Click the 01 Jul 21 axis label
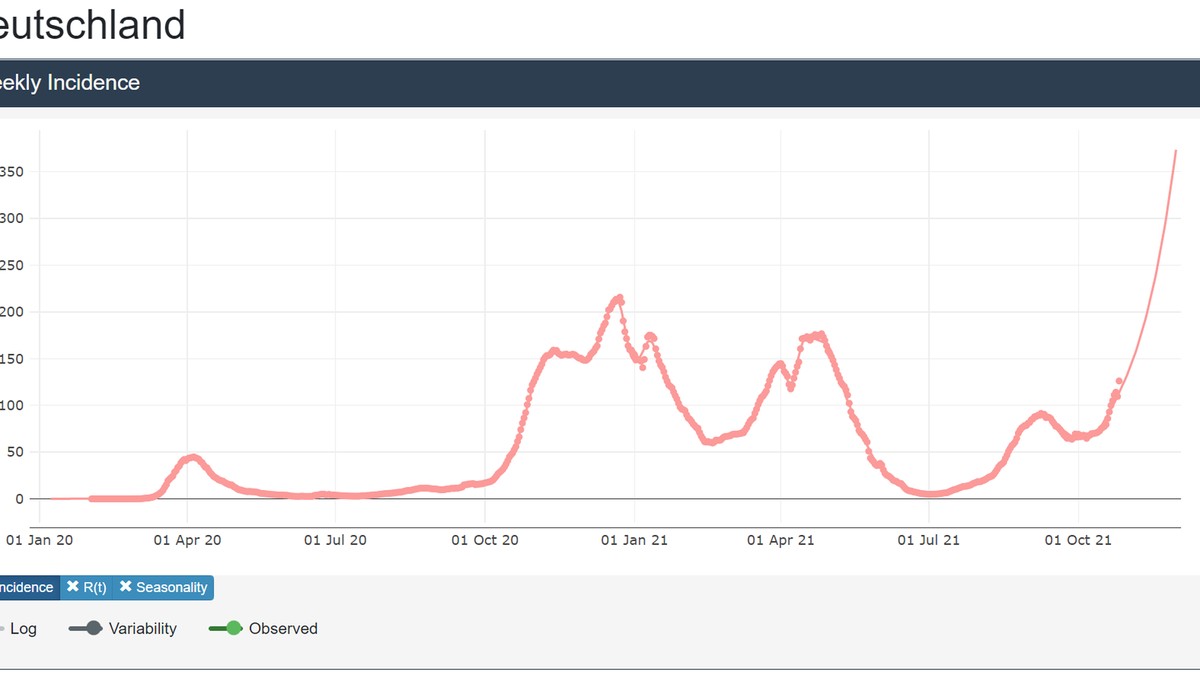The image size is (1200, 675). 929,540
